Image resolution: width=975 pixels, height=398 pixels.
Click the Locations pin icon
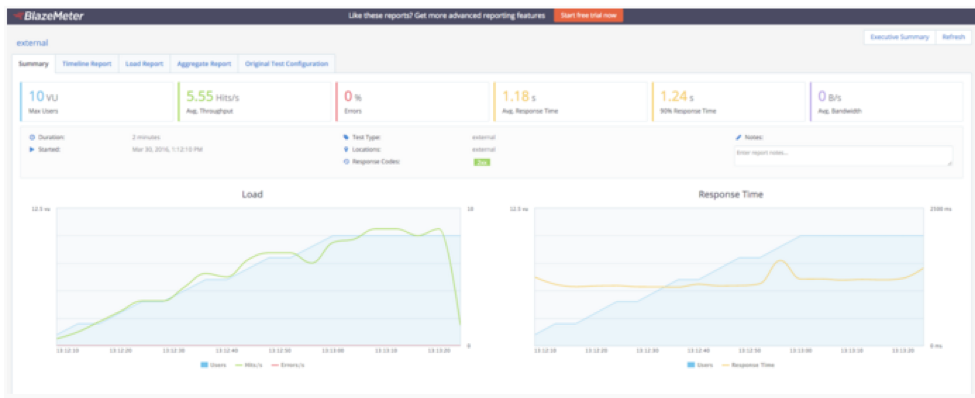pos(346,149)
